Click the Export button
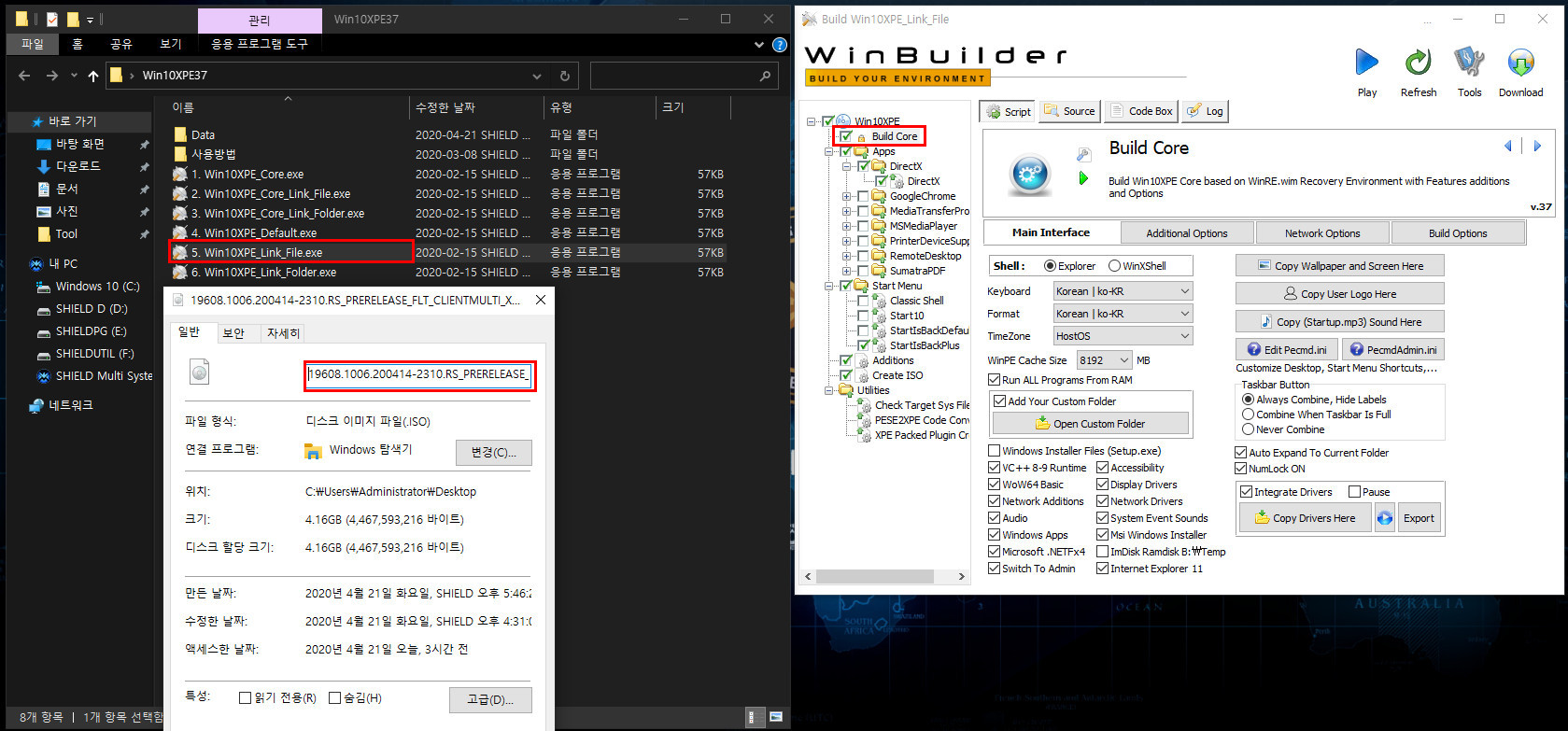Screen dimensions: 1568x731 pyautogui.click(x=1419, y=518)
